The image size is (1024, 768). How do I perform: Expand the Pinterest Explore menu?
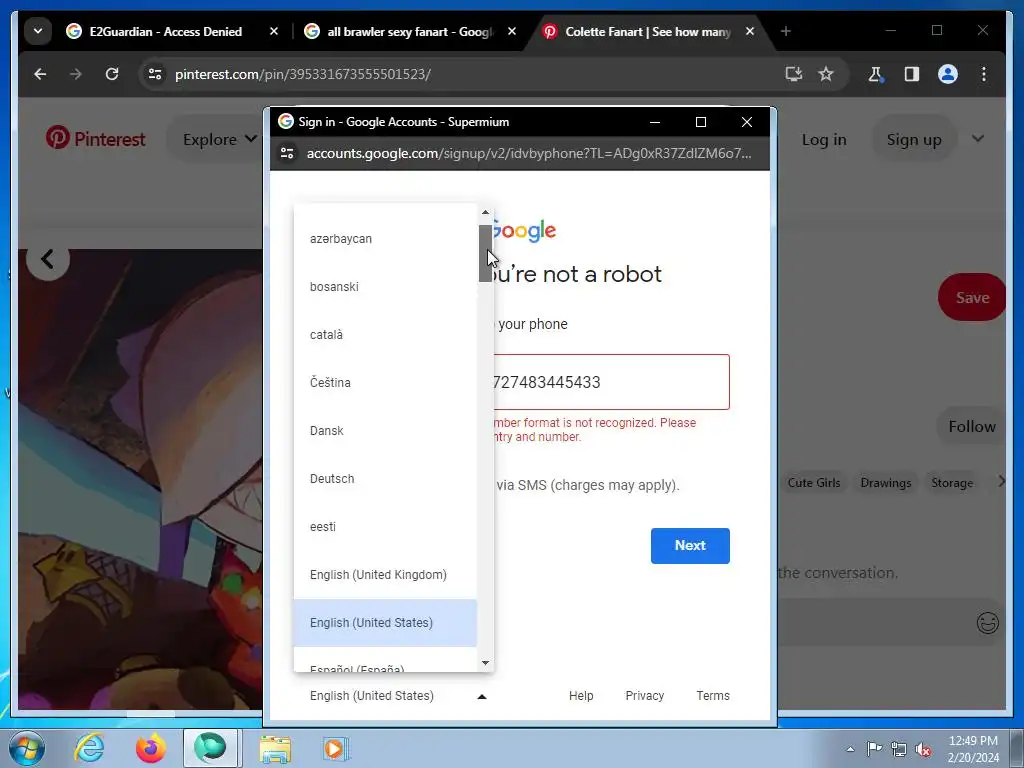219,139
